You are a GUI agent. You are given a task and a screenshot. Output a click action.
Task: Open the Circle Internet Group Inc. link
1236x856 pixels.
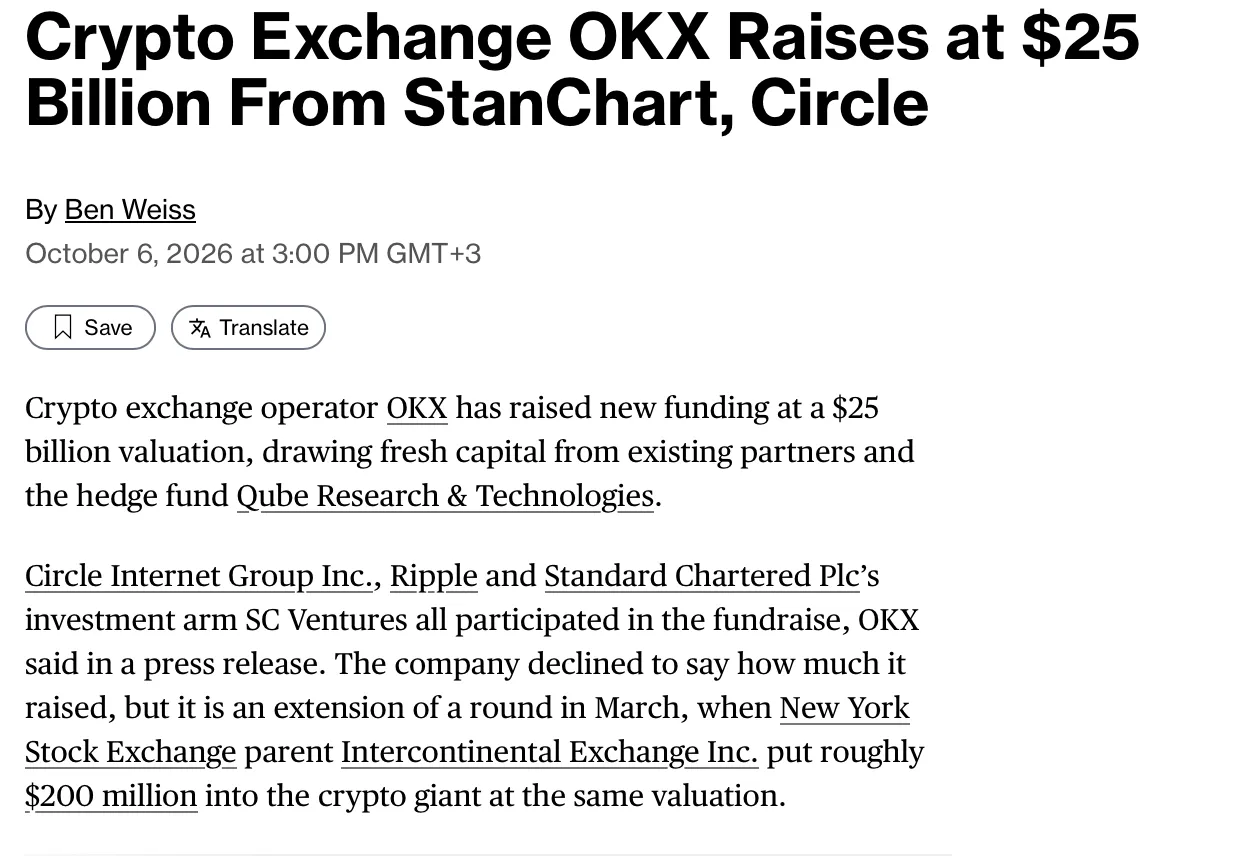(199, 576)
